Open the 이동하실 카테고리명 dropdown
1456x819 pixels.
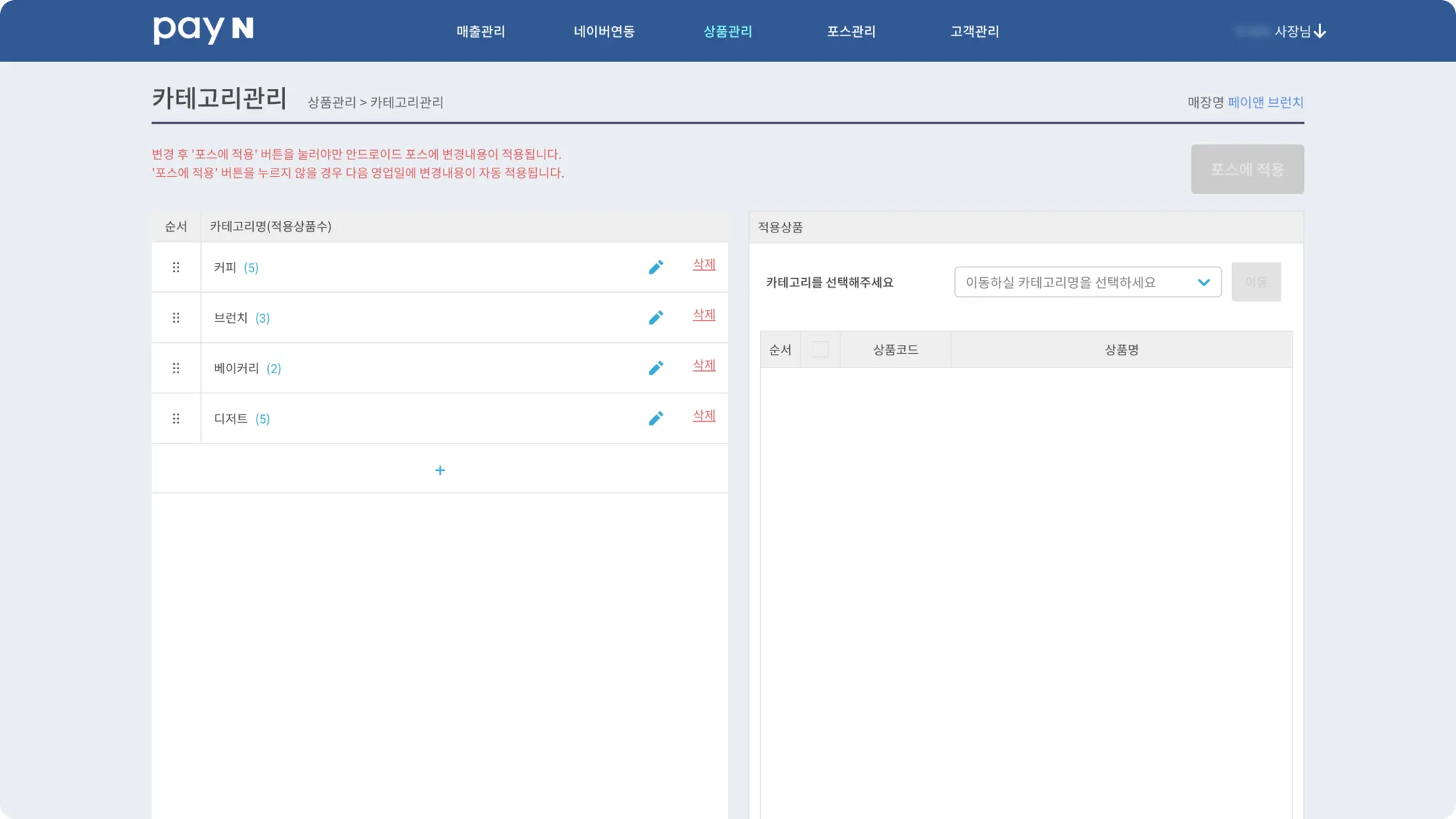tap(1087, 282)
